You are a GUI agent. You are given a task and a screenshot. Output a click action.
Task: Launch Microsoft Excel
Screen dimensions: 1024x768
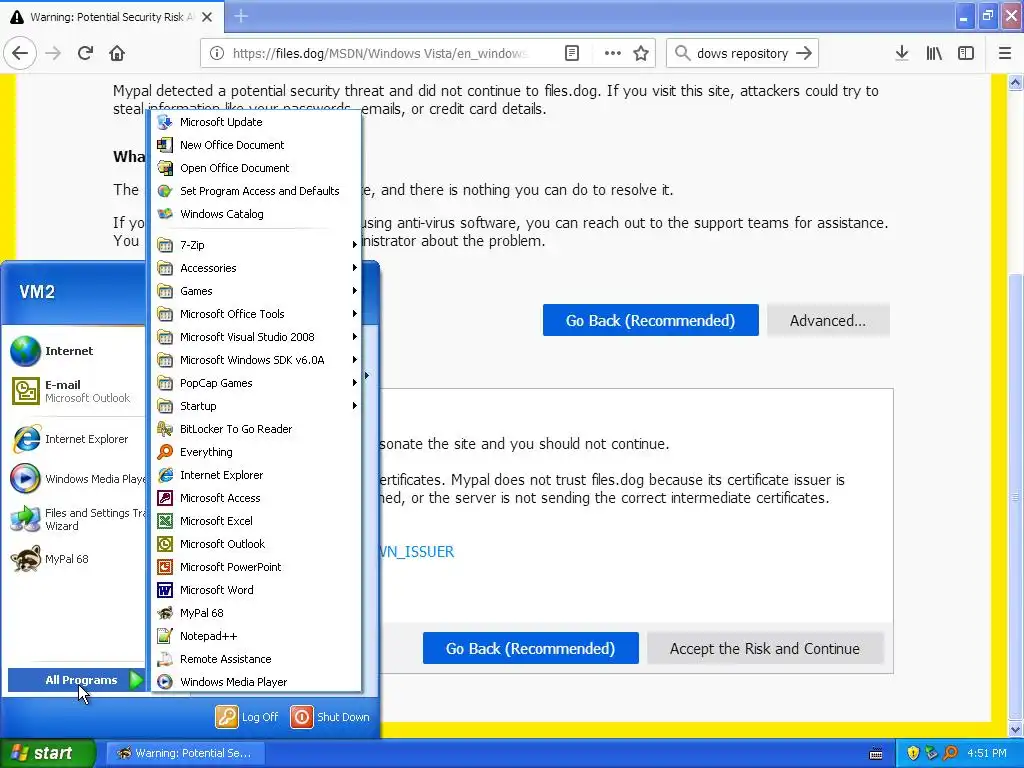256,521
